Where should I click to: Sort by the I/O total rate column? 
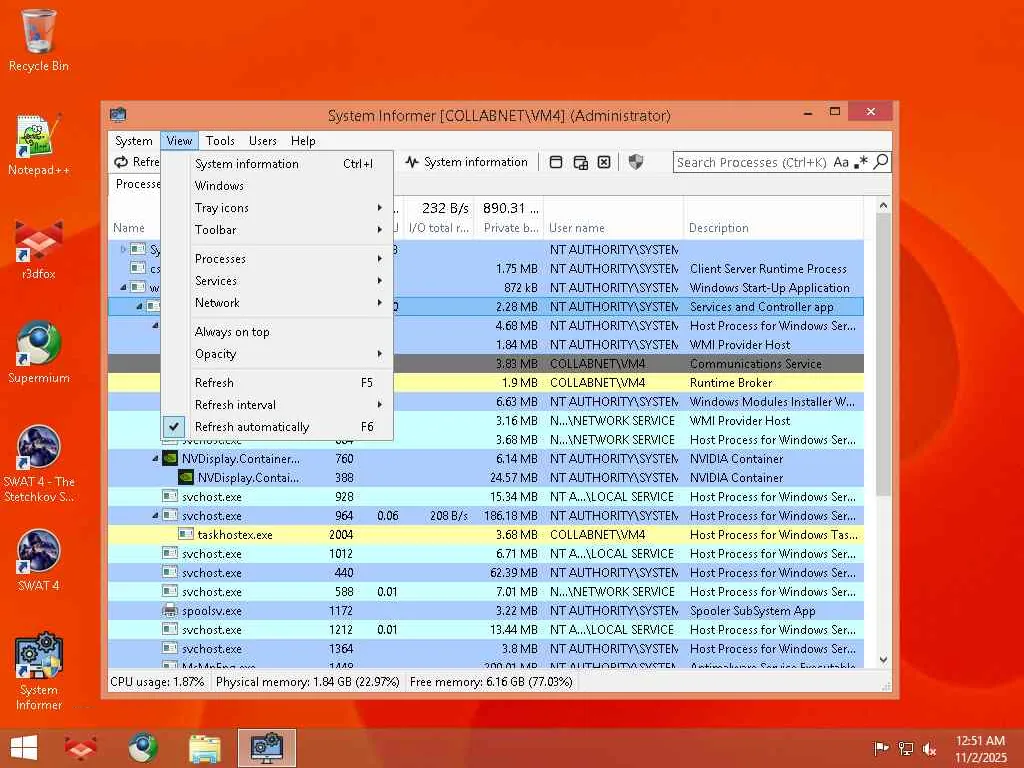coord(438,219)
